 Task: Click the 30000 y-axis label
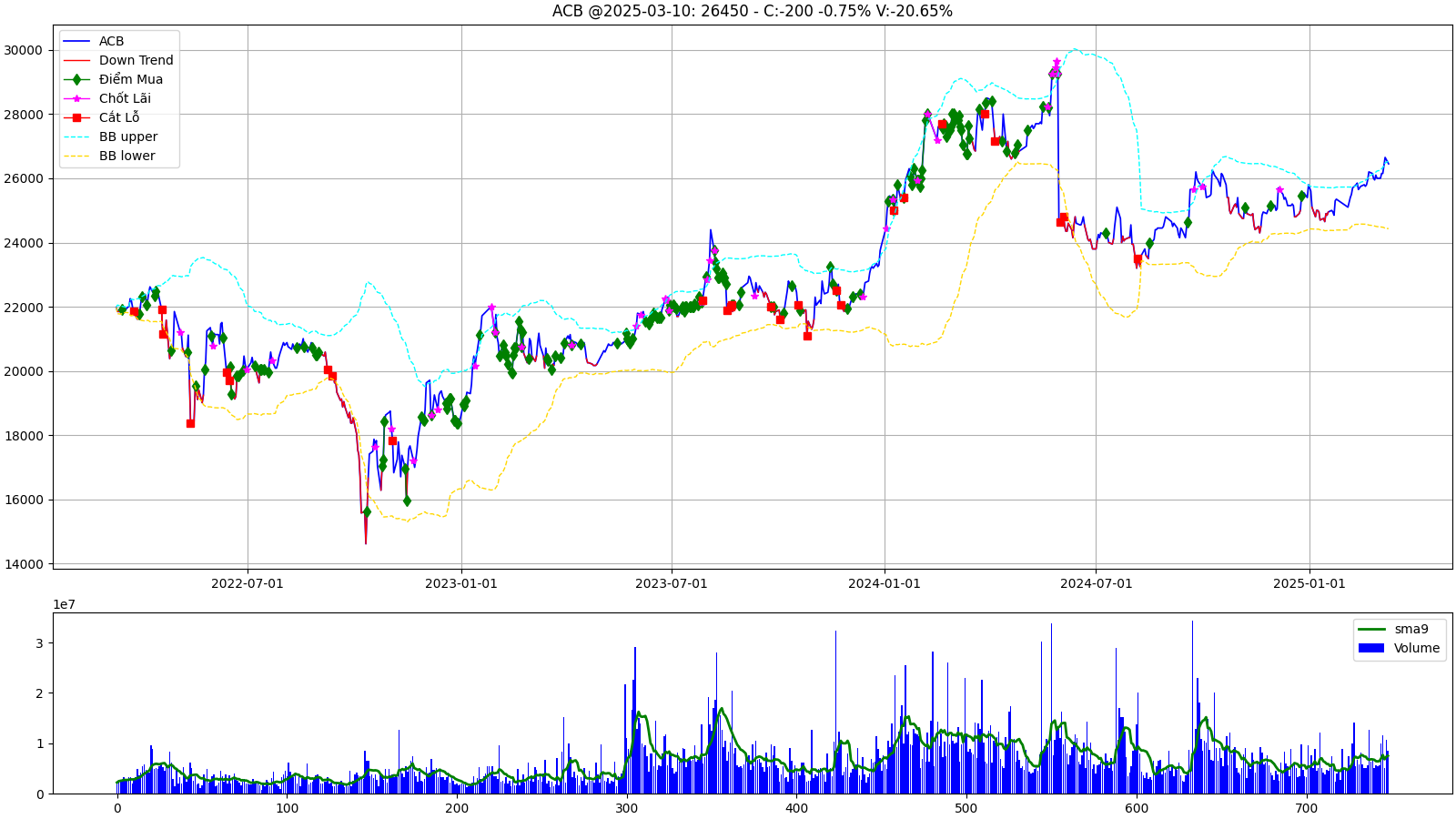(x=24, y=50)
